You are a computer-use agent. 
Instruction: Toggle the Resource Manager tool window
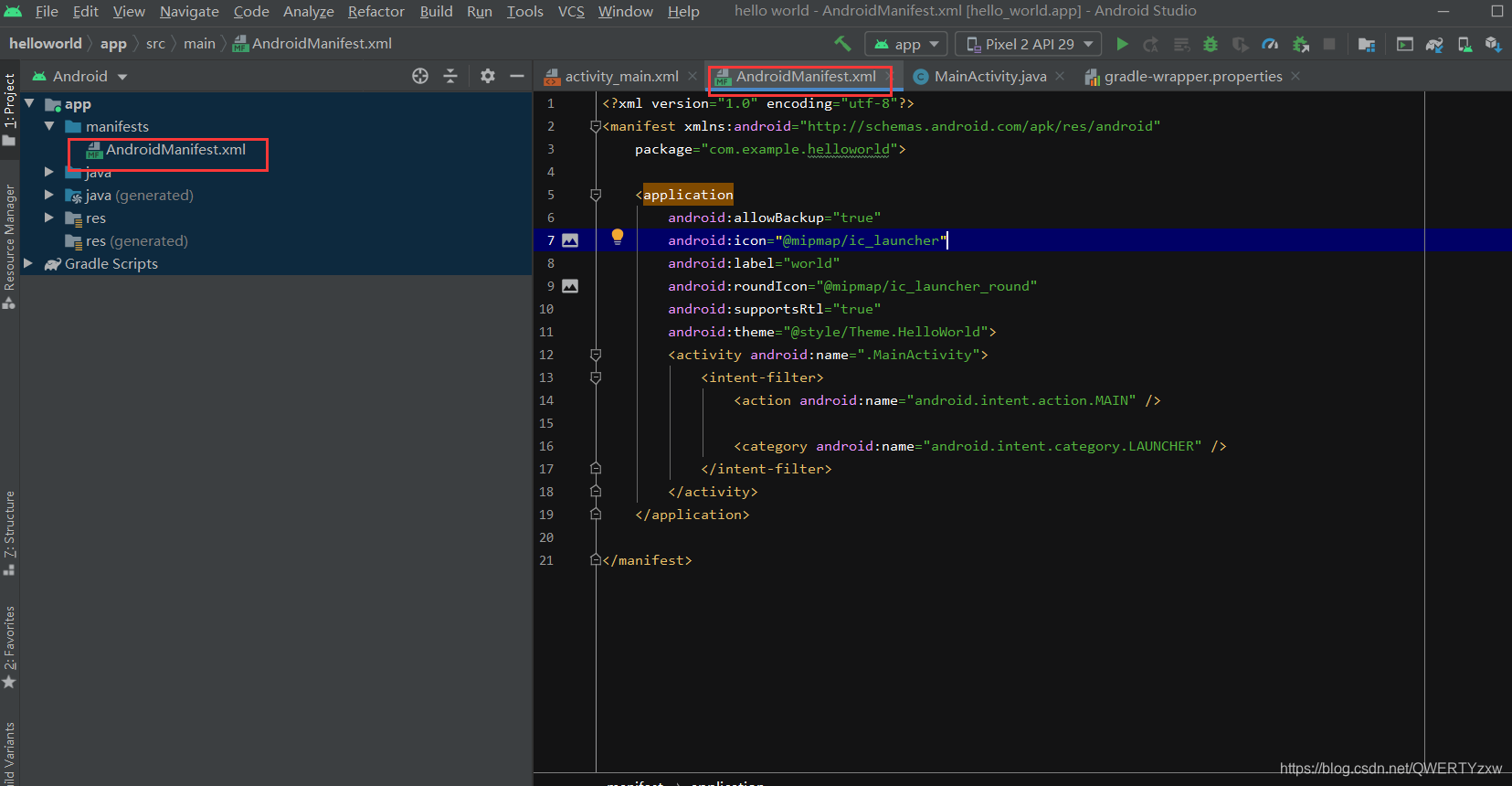tap(9, 247)
